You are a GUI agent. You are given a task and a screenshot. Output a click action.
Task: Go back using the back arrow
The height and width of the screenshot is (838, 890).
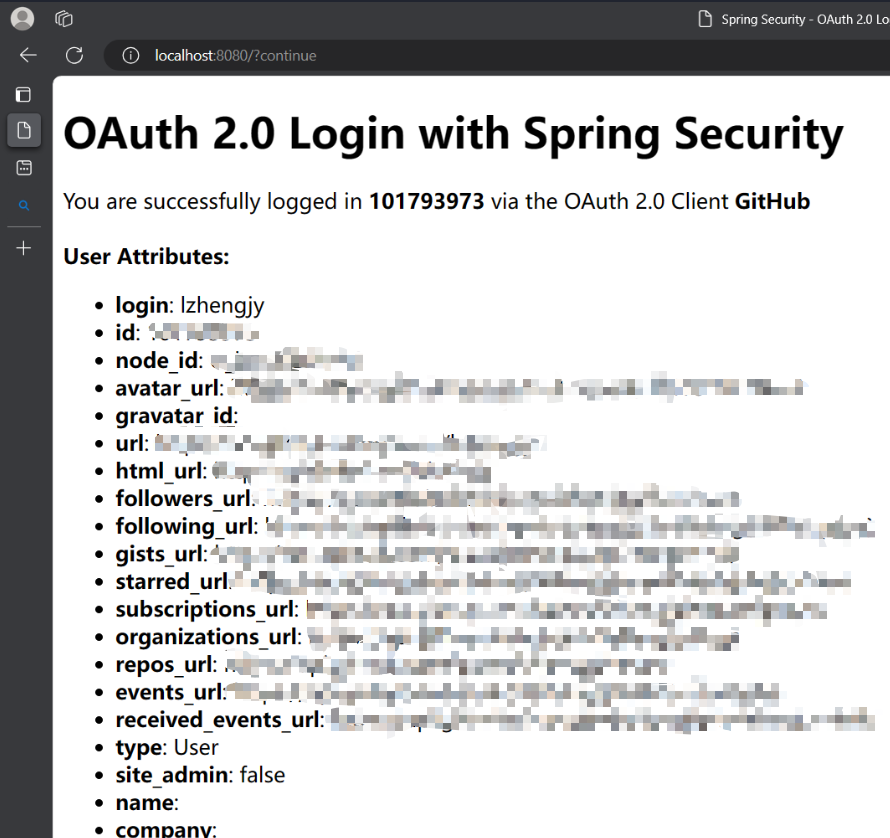click(x=28, y=55)
